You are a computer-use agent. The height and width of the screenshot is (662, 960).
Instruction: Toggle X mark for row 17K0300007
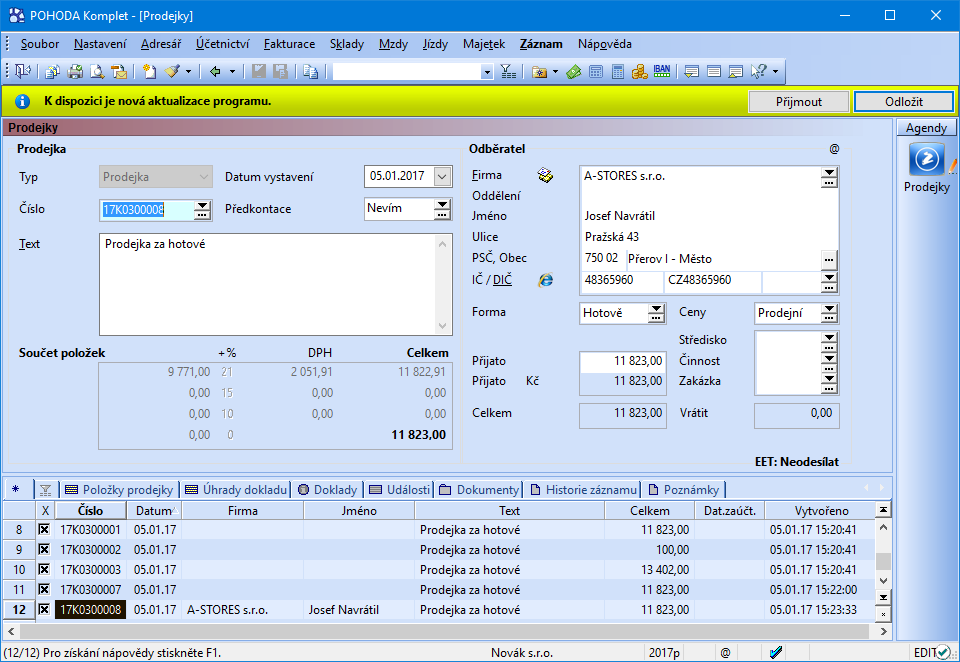[x=44, y=589]
